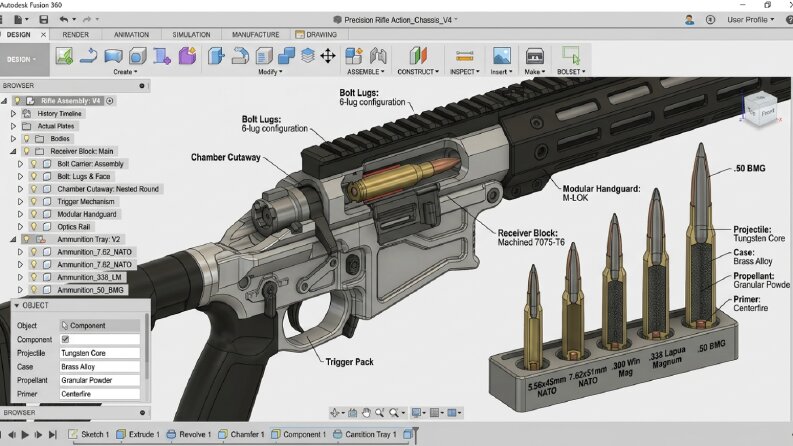793x446 pixels.
Task: Select the Revolve 1 timeline feature
Action: [x=189, y=434]
